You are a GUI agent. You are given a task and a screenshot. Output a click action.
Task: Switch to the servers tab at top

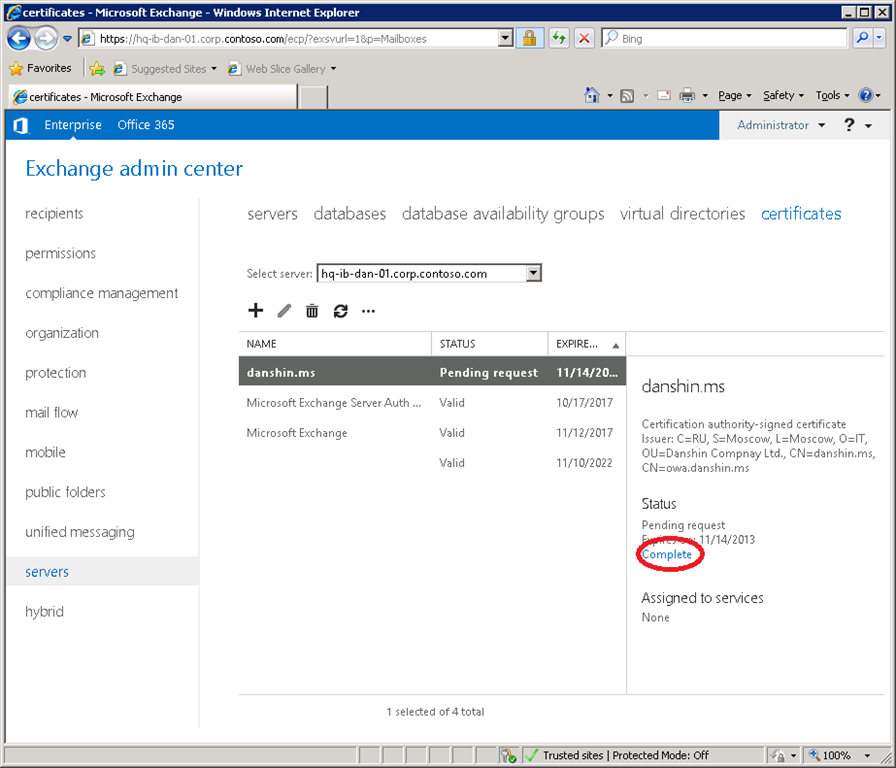click(x=273, y=214)
